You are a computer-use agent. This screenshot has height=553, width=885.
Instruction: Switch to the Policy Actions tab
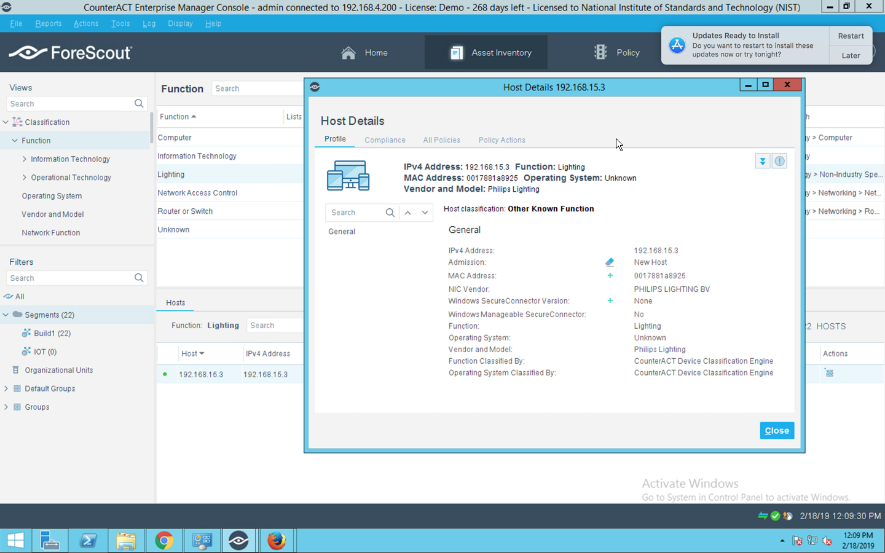point(502,140)
